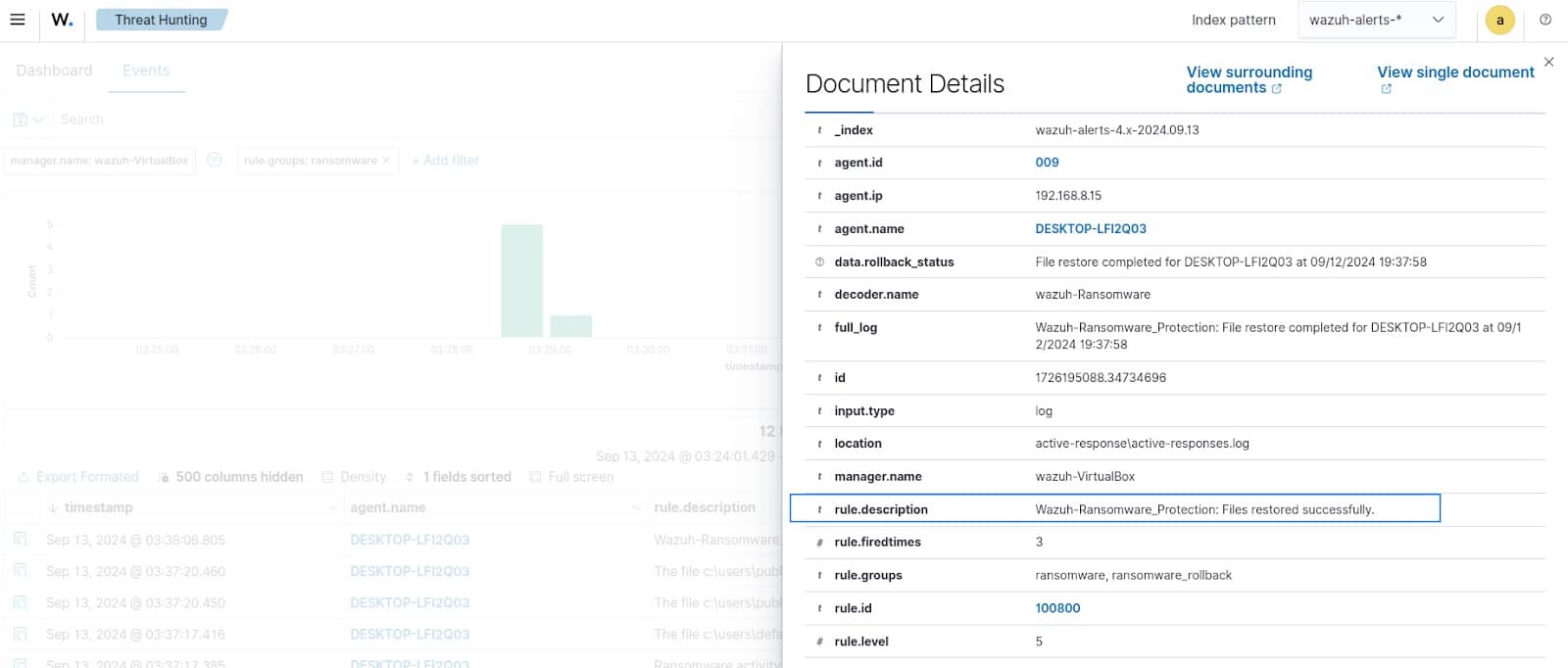Open rule.id 100800 link

point(1057,608)
